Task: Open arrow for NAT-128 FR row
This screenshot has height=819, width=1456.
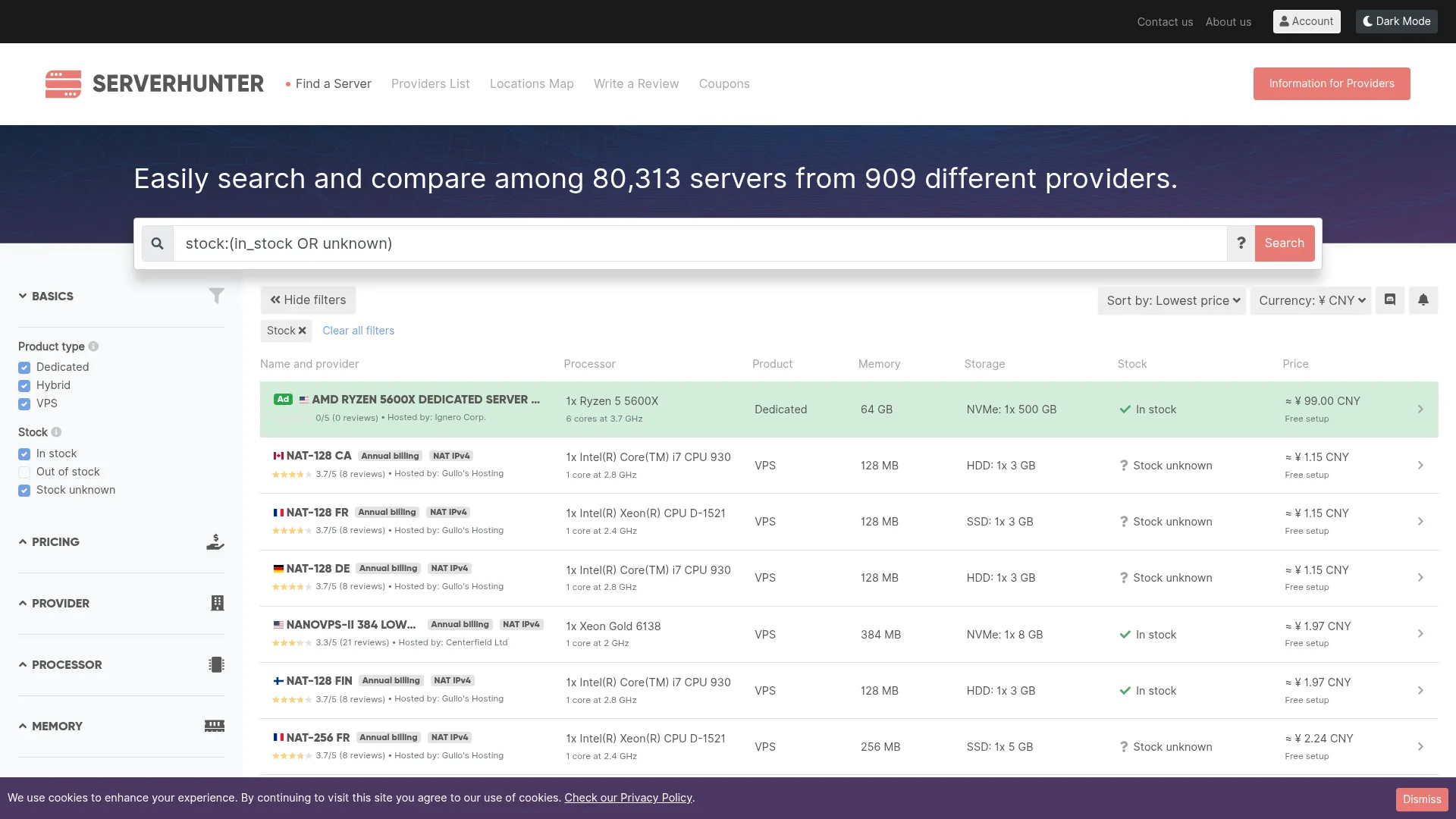Action: 1420,522
